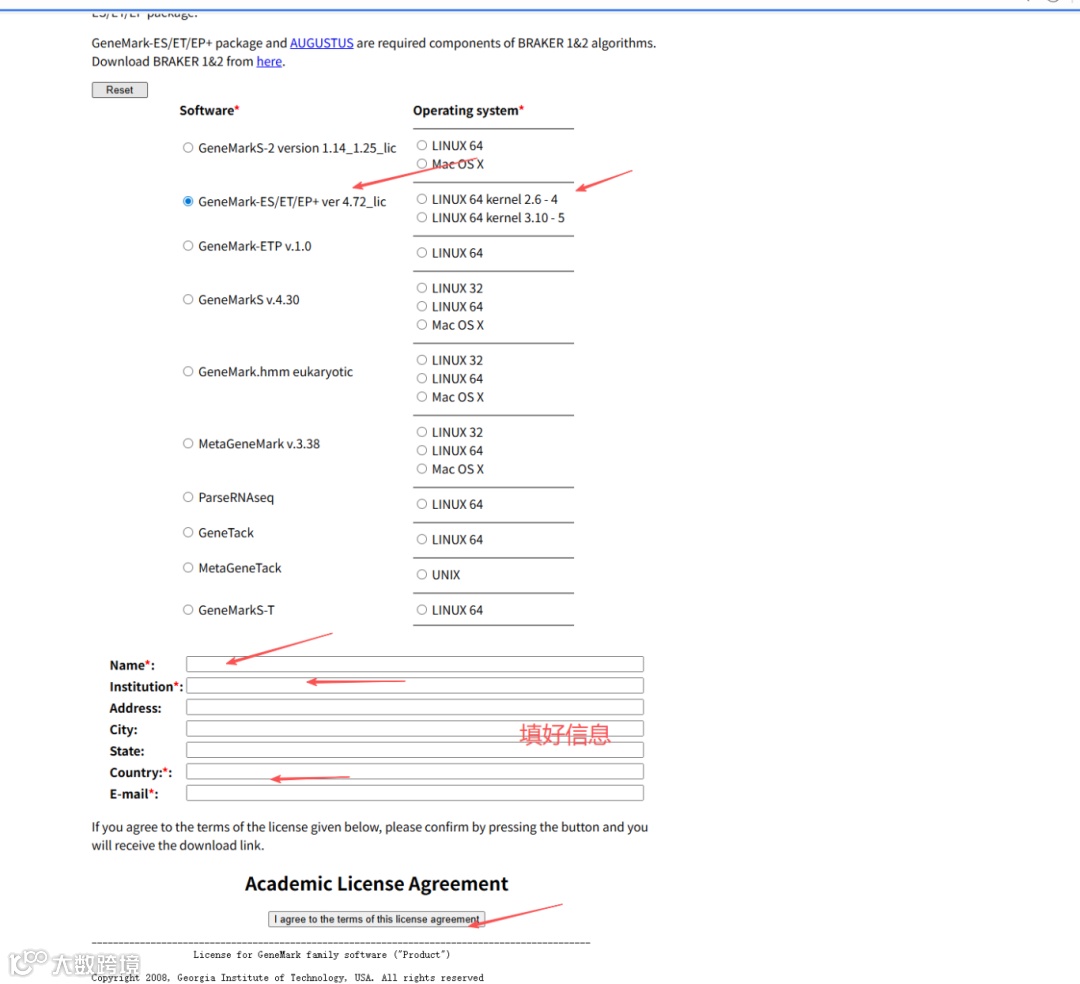Choose Mac OS X for MetaGeneMark
This screenshot has height=984, width=1080.
(x=422, y=469)
